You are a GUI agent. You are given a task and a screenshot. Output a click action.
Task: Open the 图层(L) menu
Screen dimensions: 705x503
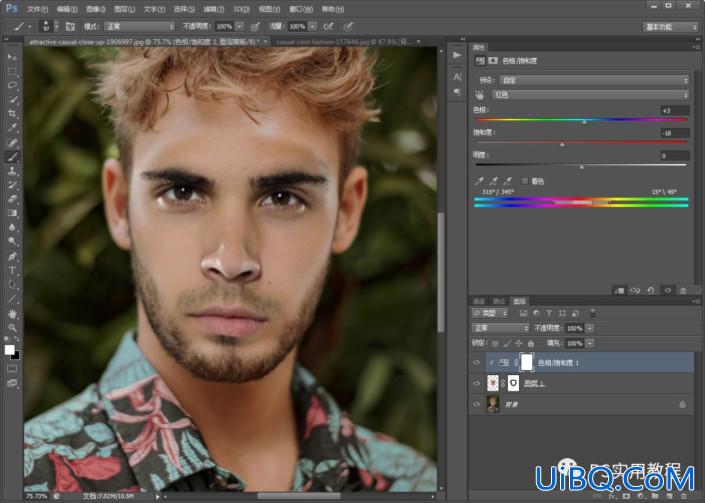tap(124, 9)
